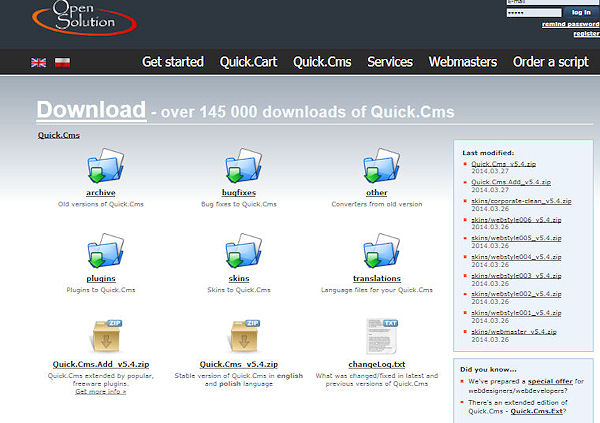Click the Get more info link
The image size is (600, 423).
pos(101,392)
